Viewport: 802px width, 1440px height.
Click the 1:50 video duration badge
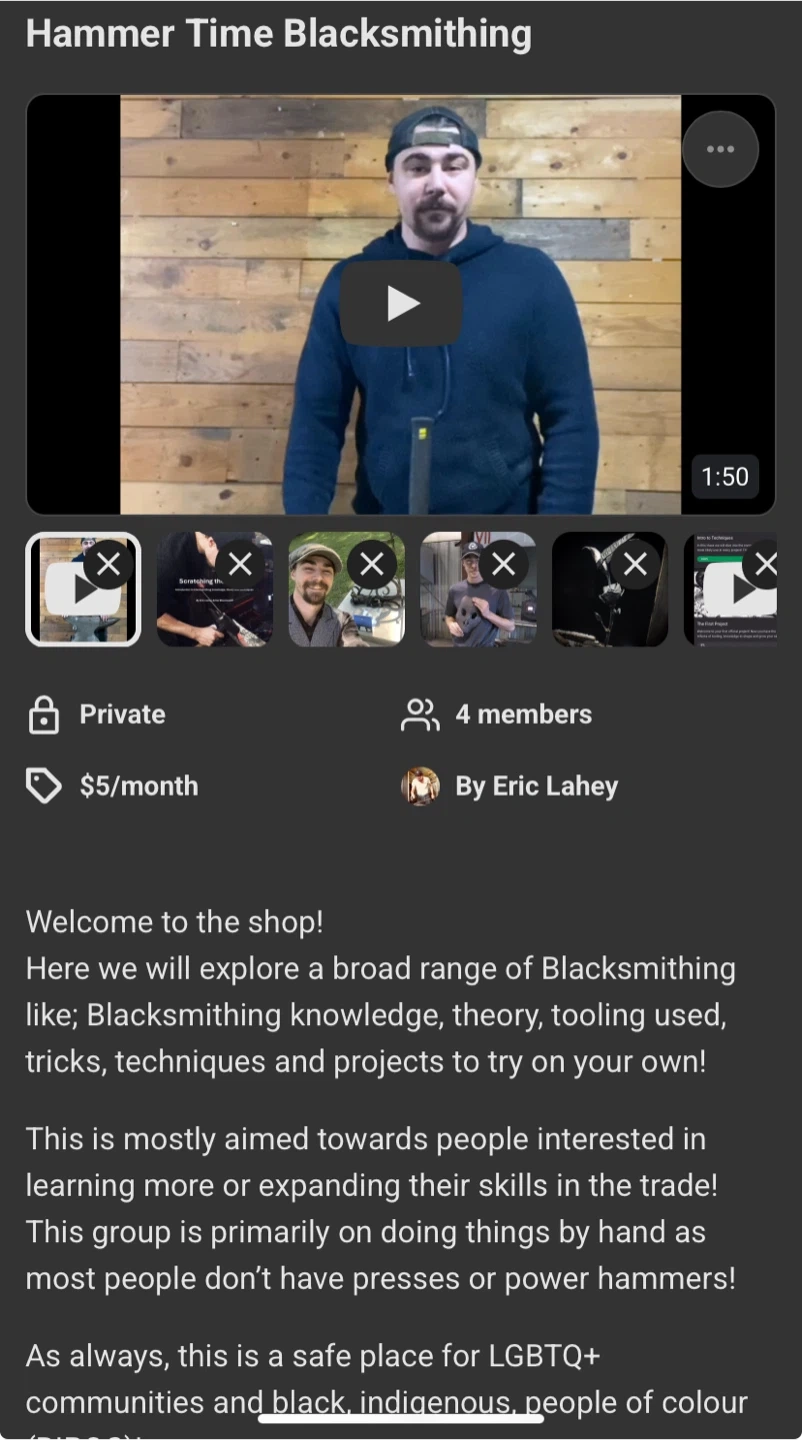point(725,477)
